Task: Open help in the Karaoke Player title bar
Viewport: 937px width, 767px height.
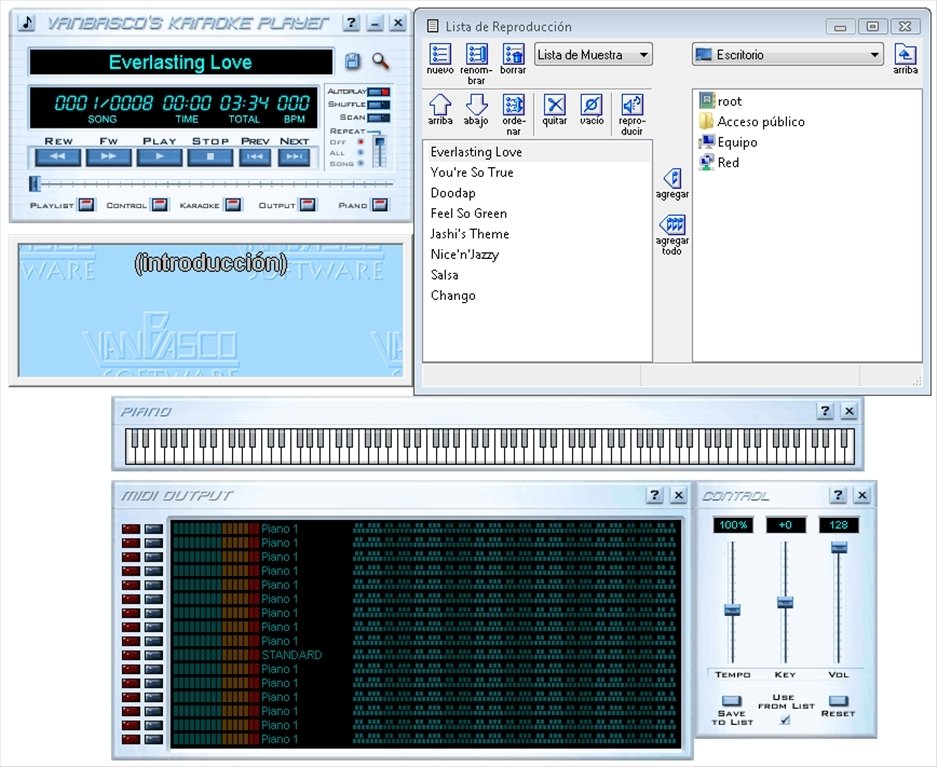Action: click(x=351, y=23)
